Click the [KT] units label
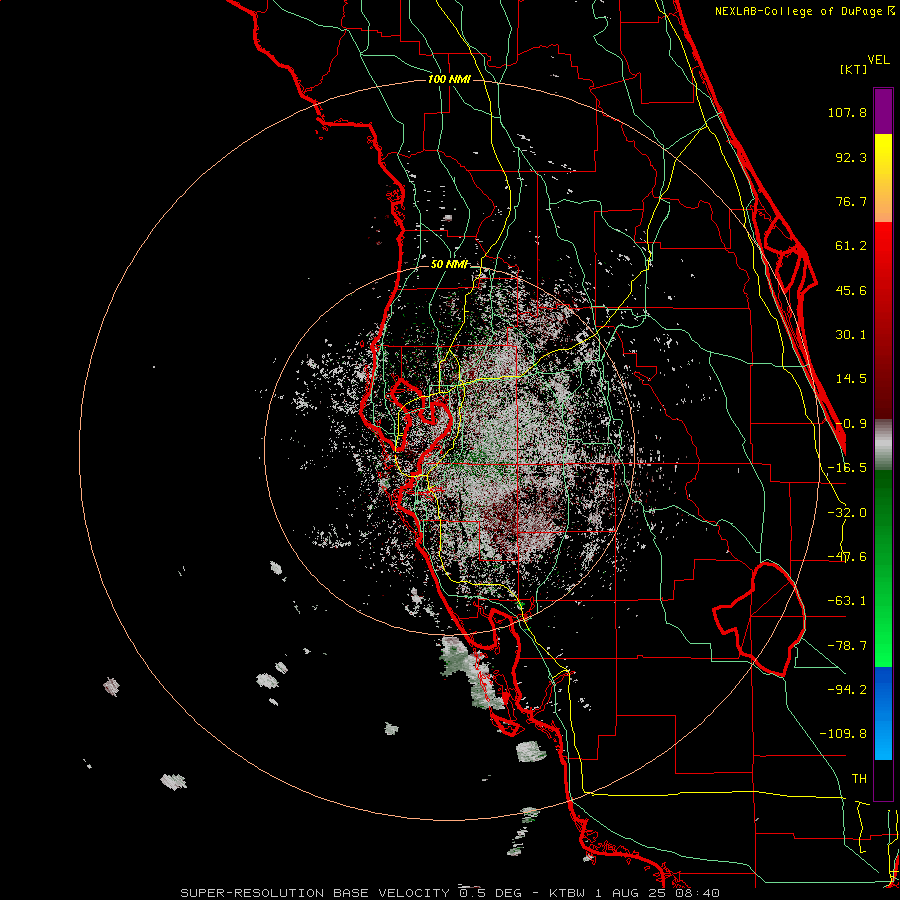Image resolution: width=900 pixels, height=900 pixels. (854, 69)
